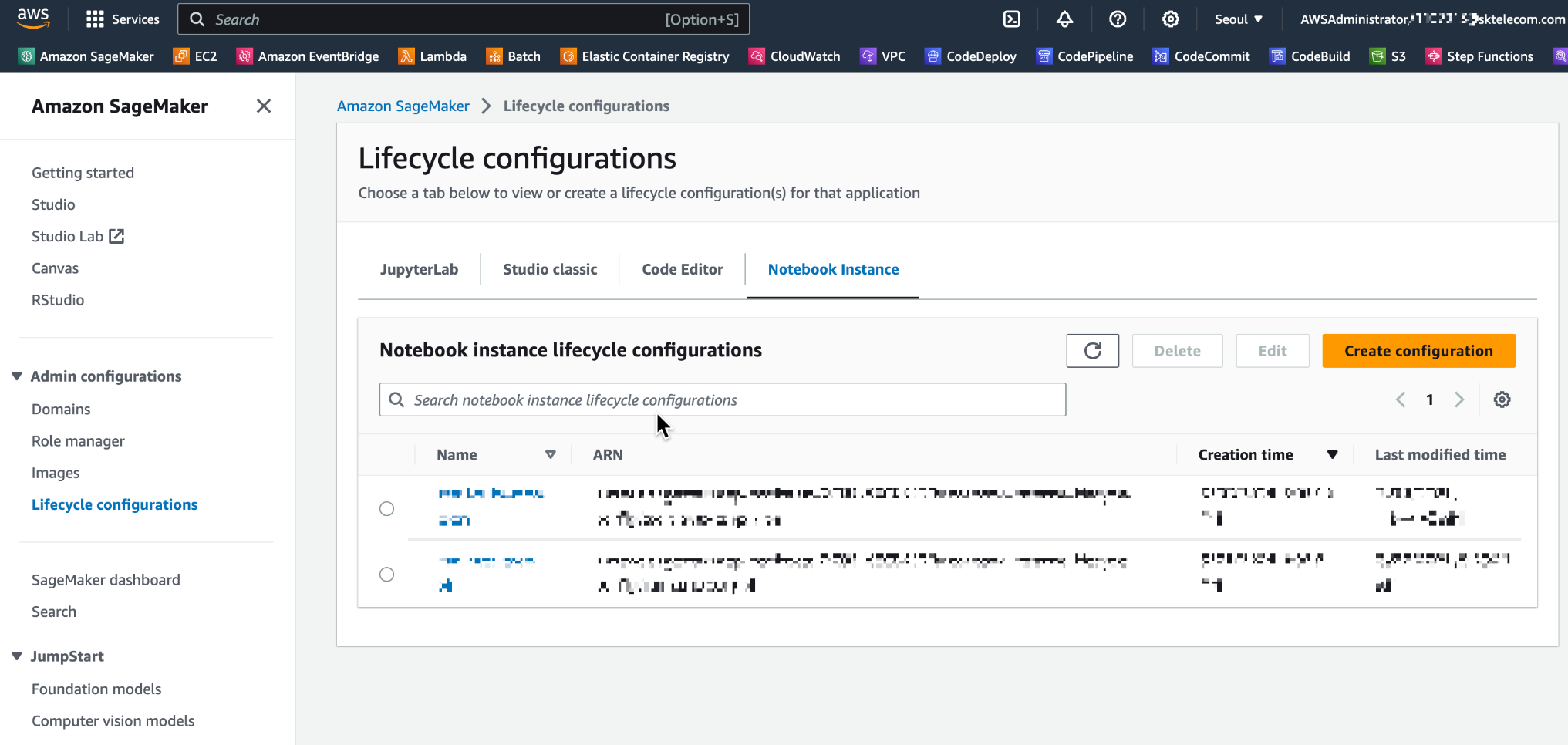This screenshot has width=1568, height=745.
Task: Open the notifications bell
Action: click(x=1064, y=19)
